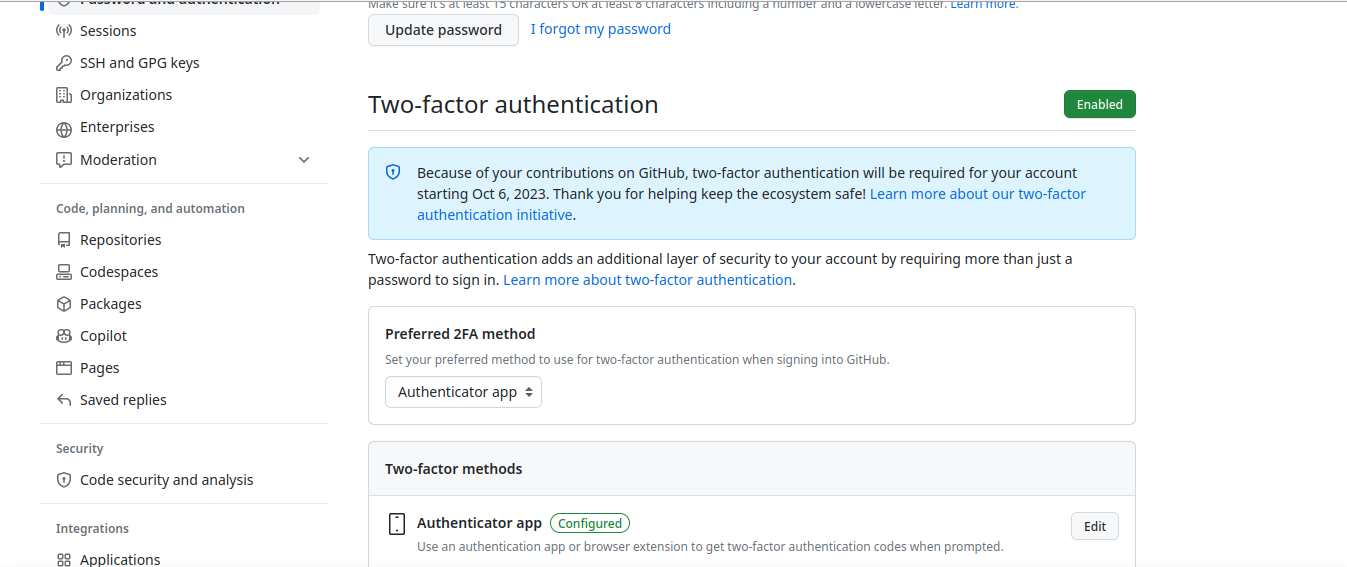Image resolution: width=1347 pixels, height=567 pixels.
Task: Click the Update password button
Action: point(443,30)
